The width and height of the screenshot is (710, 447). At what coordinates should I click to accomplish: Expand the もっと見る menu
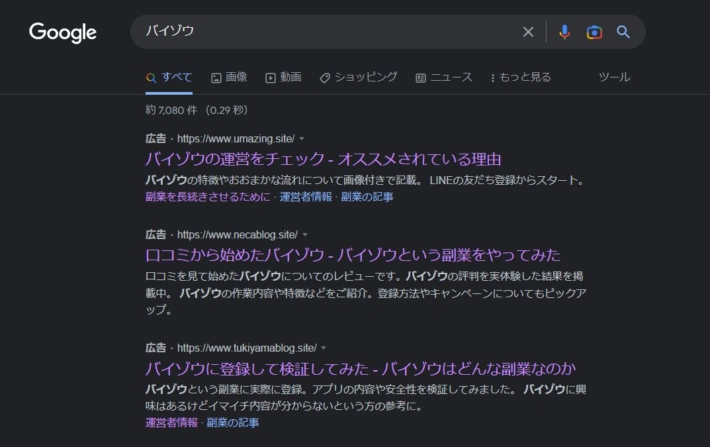click(x=521, y=77)
